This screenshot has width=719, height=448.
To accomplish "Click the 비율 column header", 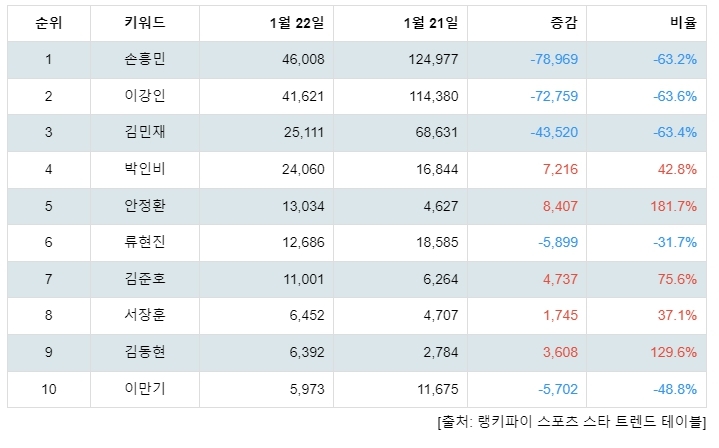I will [x=684, y=22].
